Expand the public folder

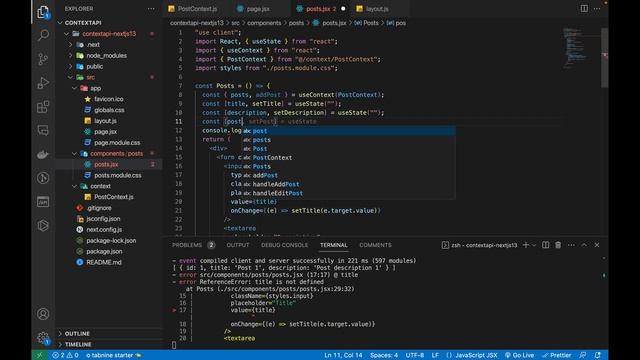point(70,67)
